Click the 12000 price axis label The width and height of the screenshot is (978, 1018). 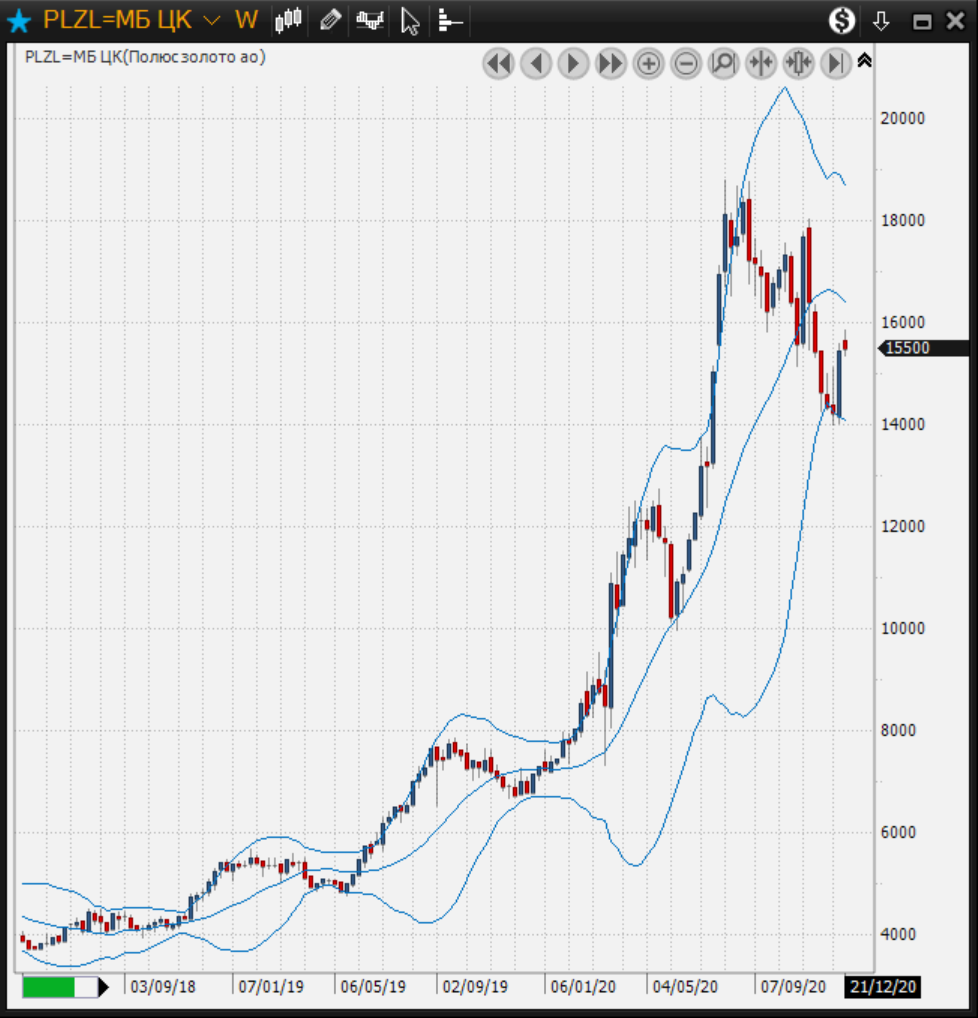click(902, 526)
